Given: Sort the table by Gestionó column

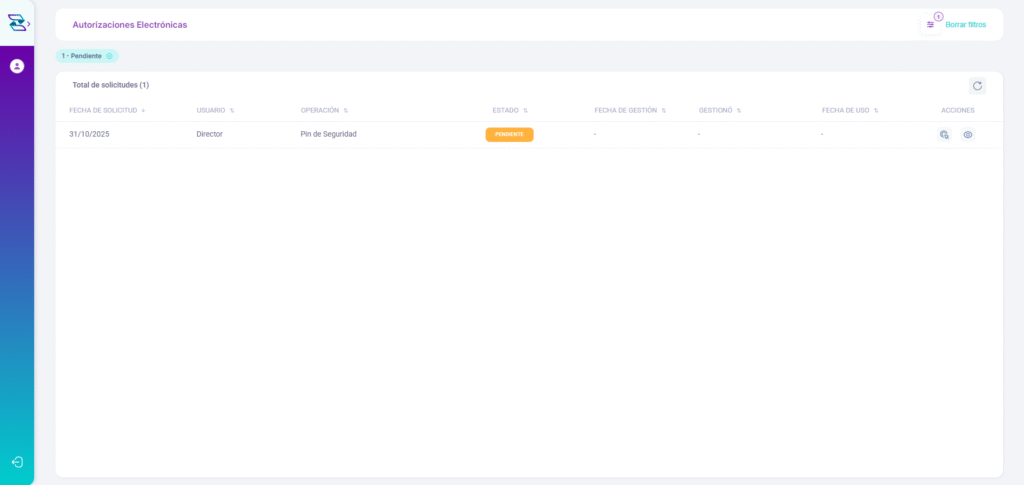Looking at the screenshot, I should [x=719, y=110].
